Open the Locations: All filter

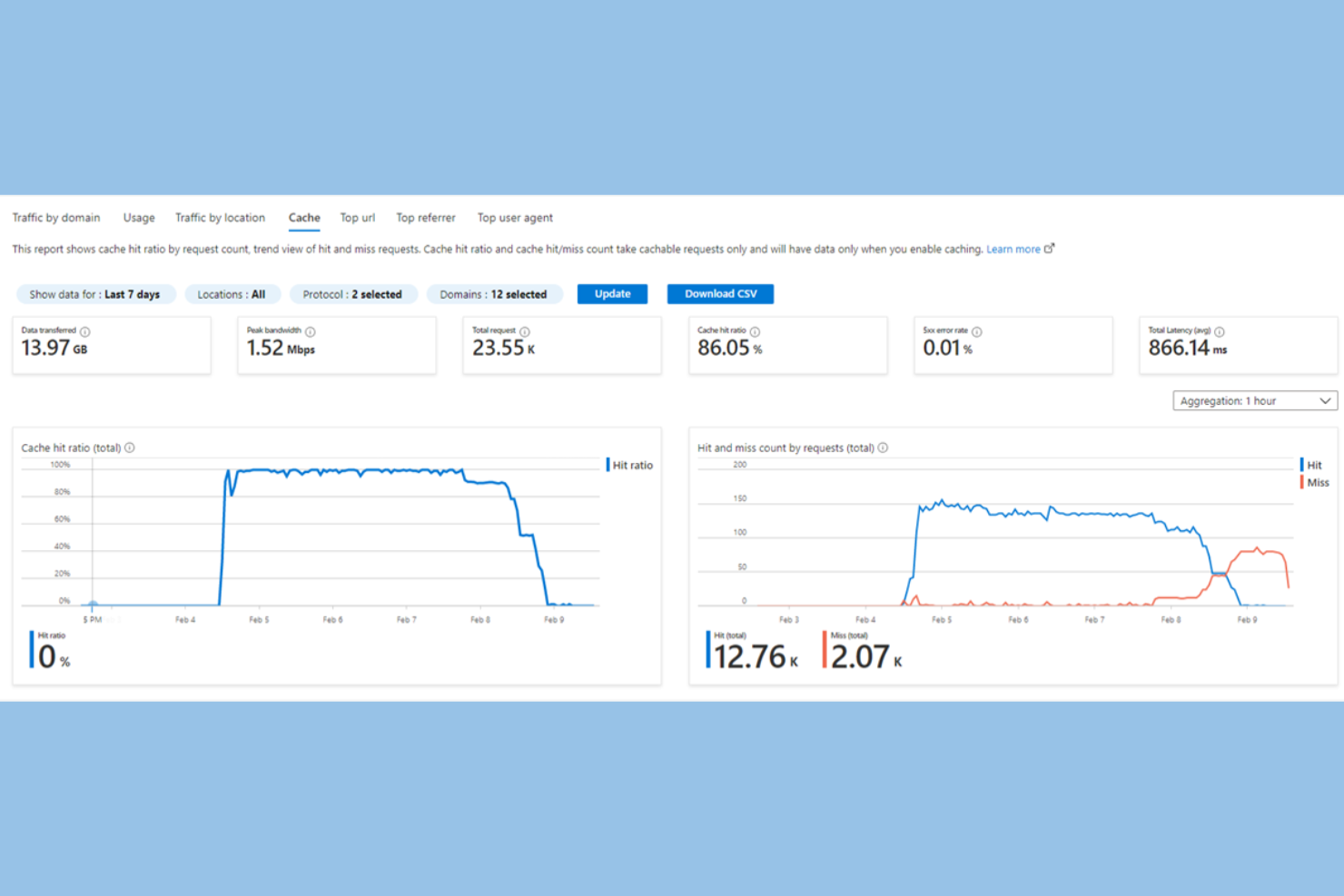pyautogui.click(x=232, y=293)
